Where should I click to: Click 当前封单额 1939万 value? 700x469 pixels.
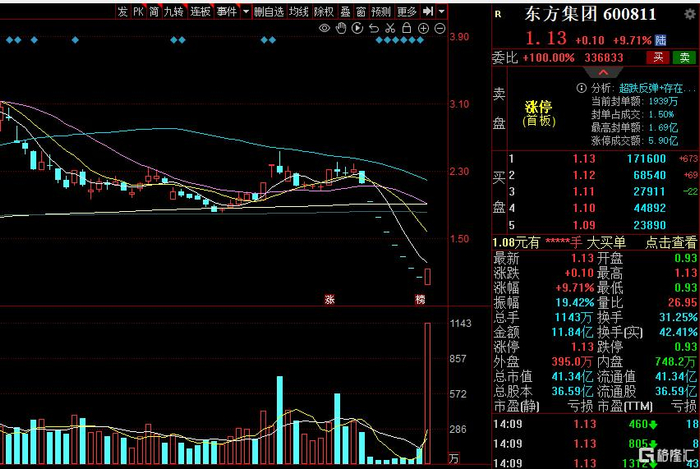663,101
